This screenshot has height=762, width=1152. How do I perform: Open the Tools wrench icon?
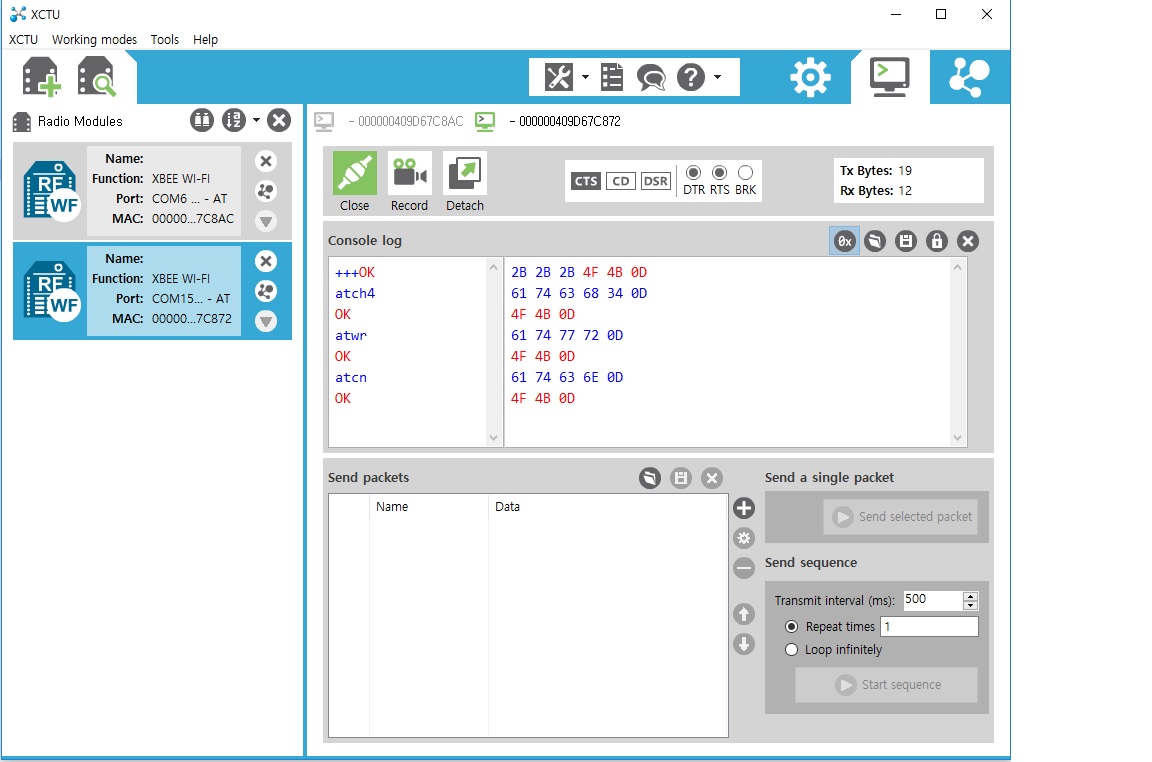point(558,76)
